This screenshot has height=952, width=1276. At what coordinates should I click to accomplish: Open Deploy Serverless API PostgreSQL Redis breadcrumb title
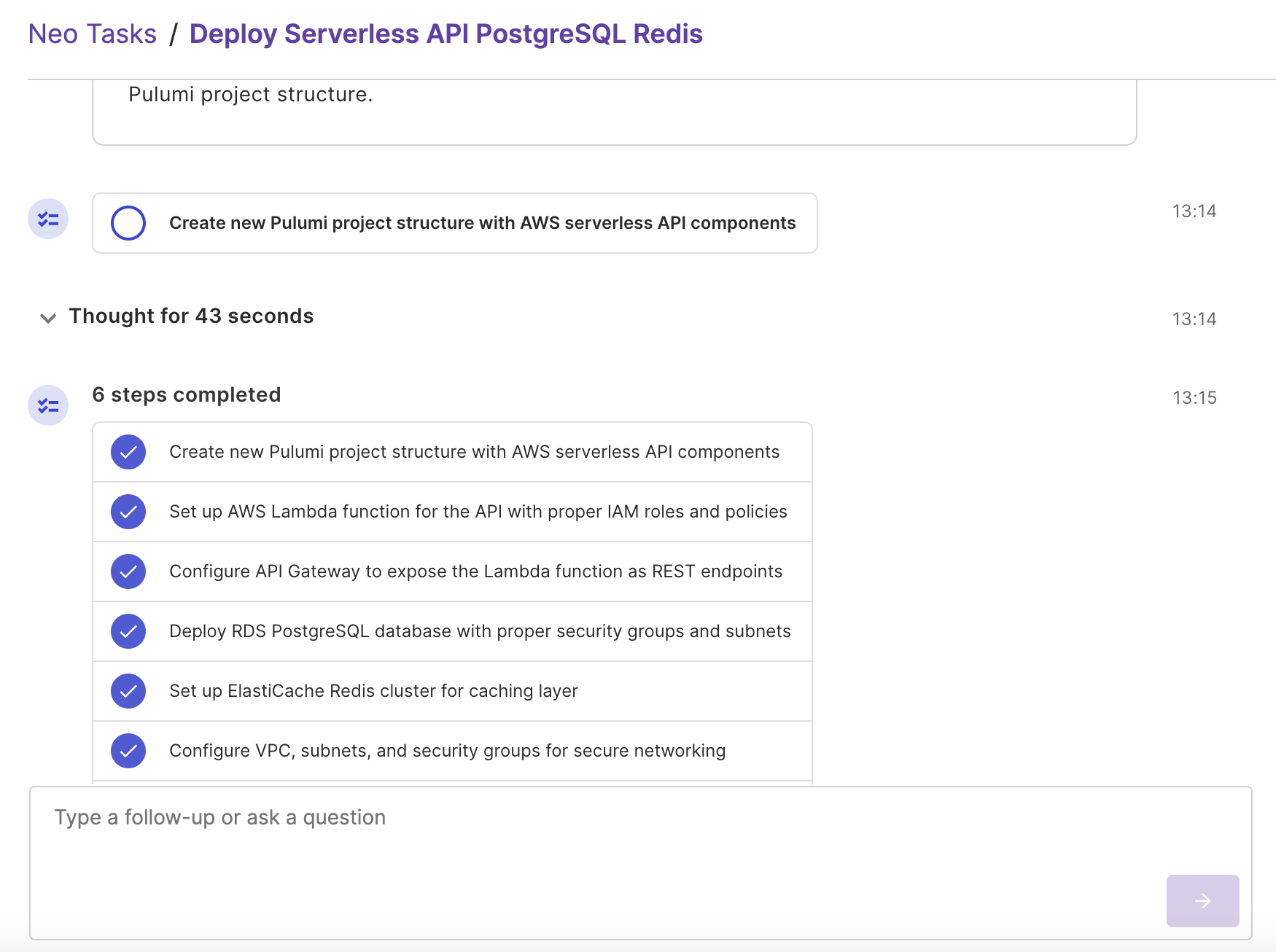coord(446,34)
